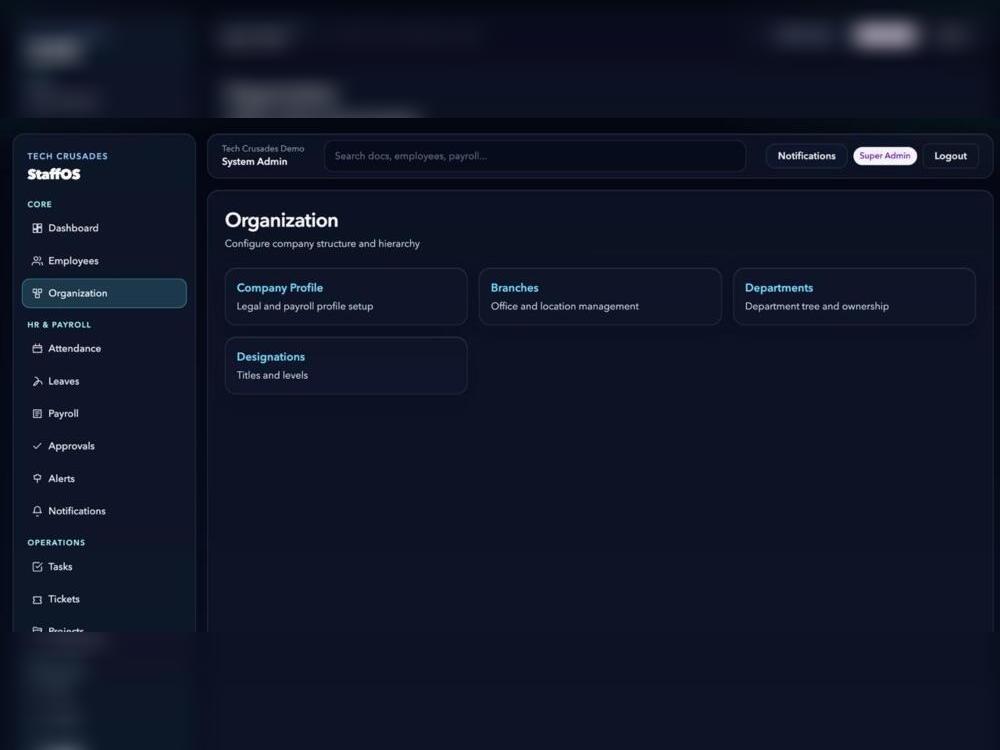This screenshot has width=1000, height=750.
Task: Click 'Department tree and ownership' text
Action: coord(816,306)
